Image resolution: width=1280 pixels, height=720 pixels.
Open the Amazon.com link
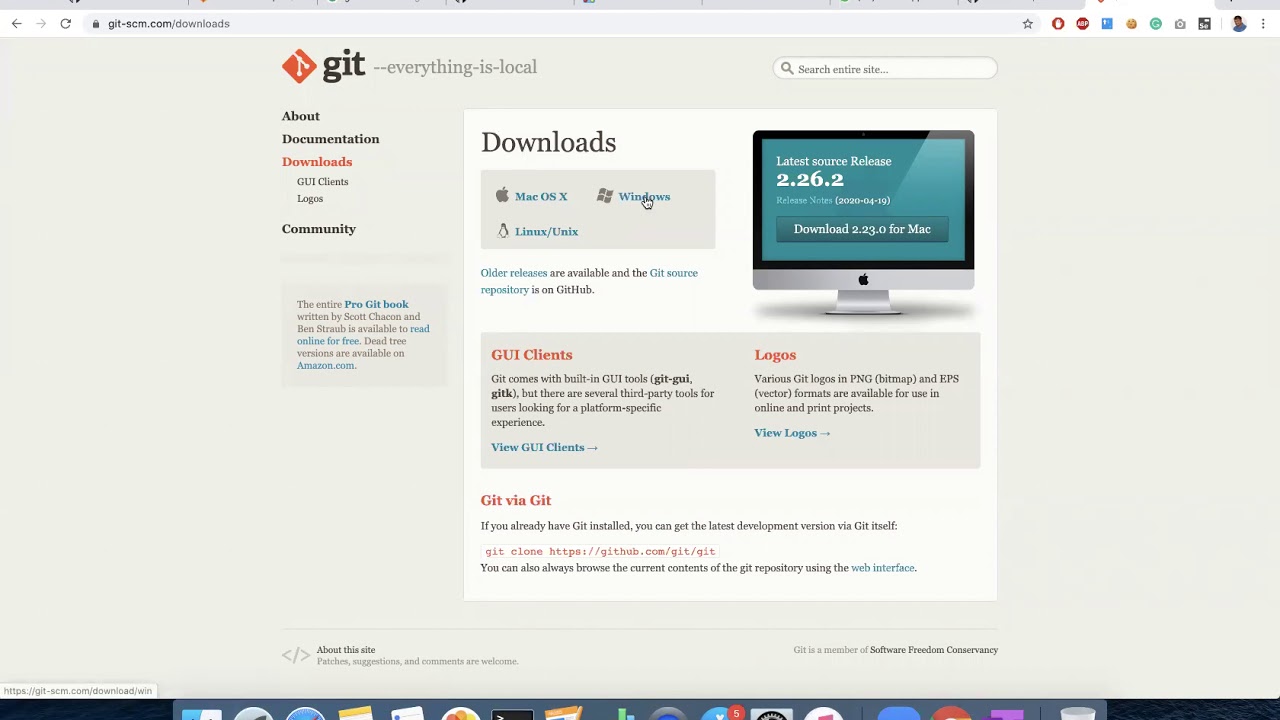tap(326, 366)
